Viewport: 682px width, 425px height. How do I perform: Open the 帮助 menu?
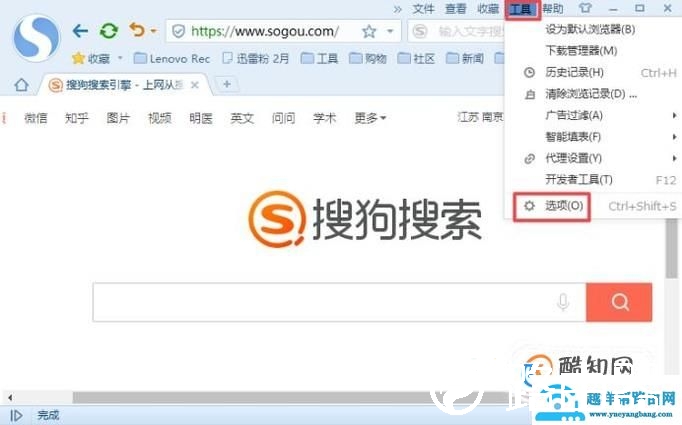point(553,9)
